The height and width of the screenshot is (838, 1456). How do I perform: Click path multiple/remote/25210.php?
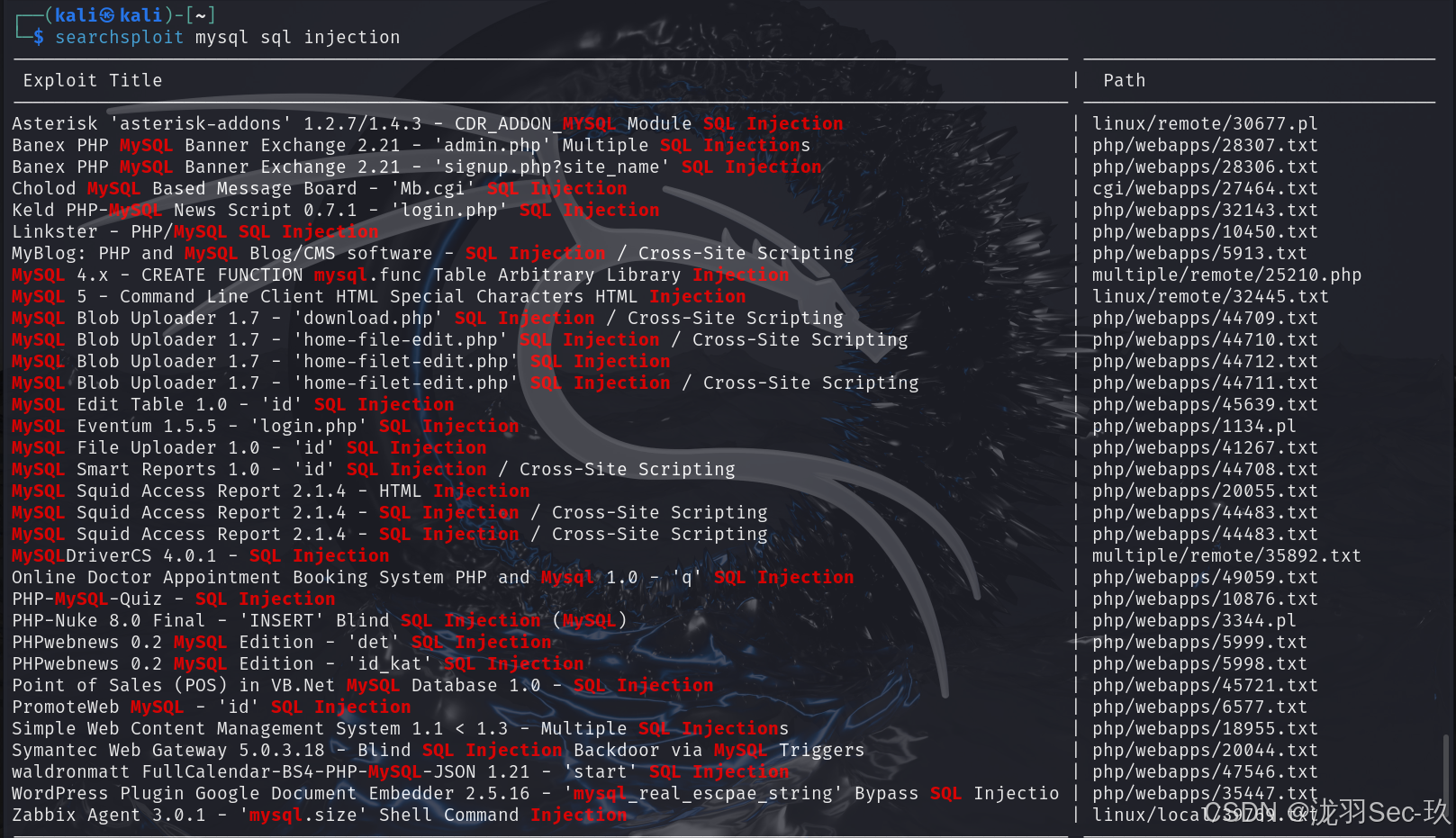tap(1226, 275)
